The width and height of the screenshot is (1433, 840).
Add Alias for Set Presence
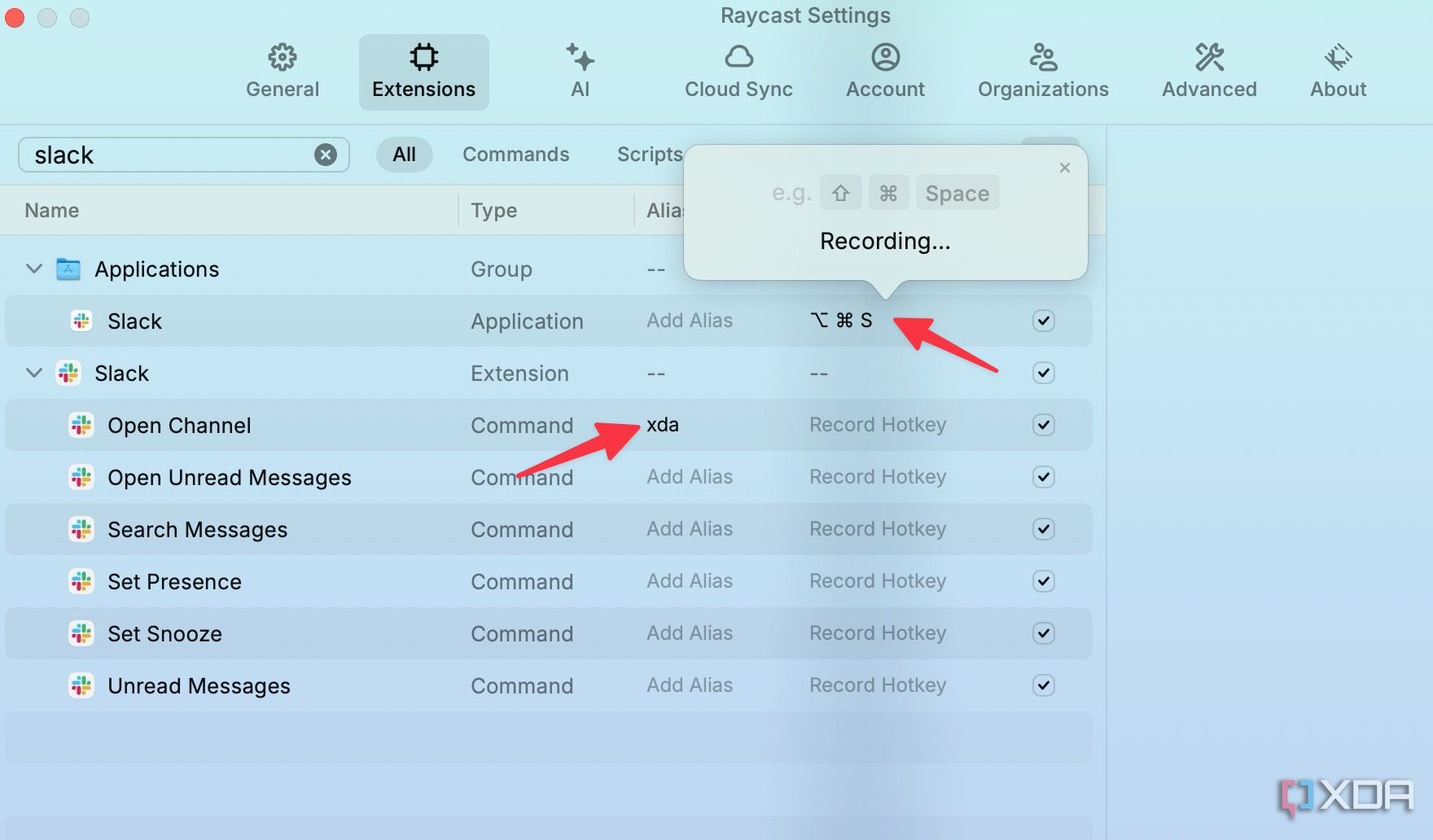pyautogui.click(x=690, y=581)
